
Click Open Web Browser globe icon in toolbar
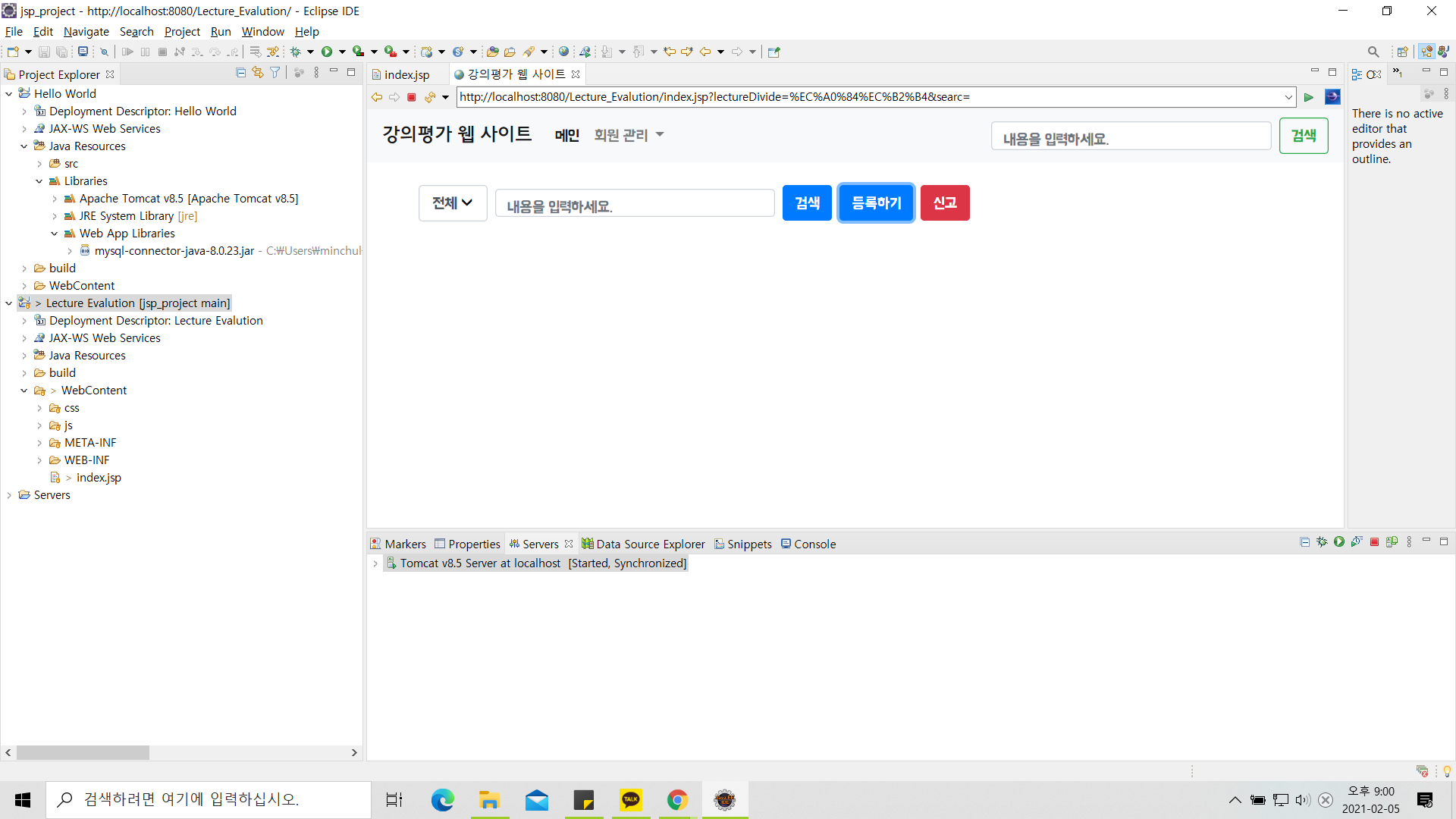(x=563, y=52)
